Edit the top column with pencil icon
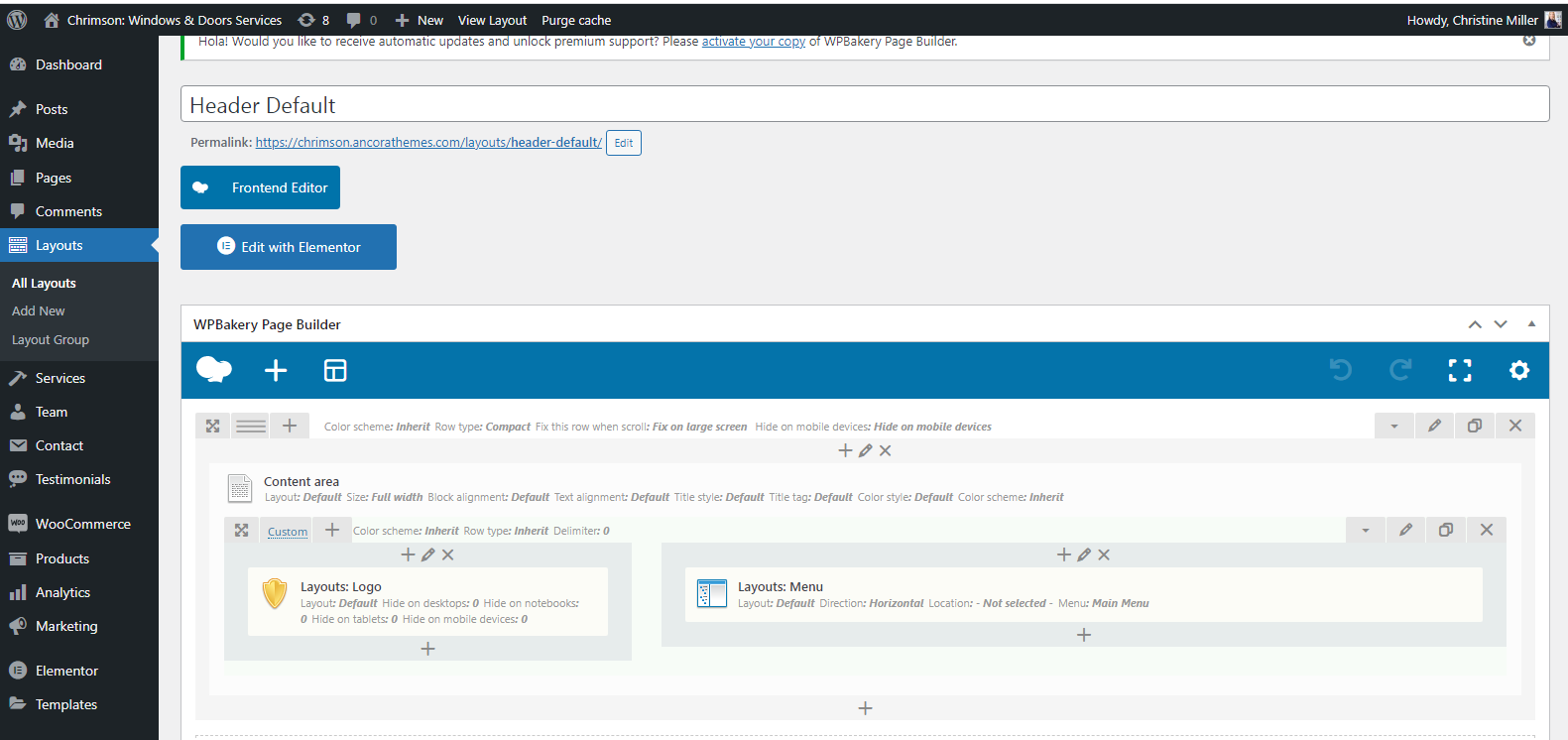Image resolution: width=1568 pixels, height=740 pixels. coord(865,450)
